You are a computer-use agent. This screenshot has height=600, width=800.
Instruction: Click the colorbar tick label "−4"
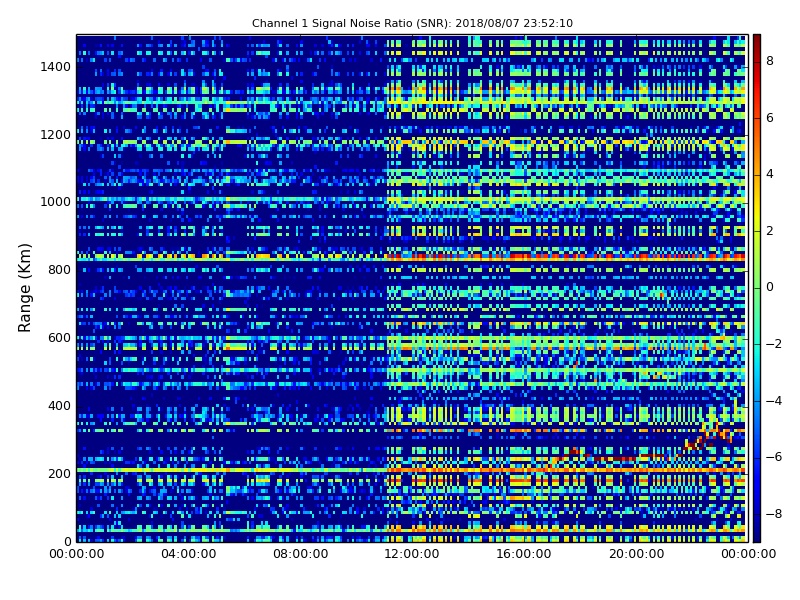pyautogui.click(x=774, y=401)
